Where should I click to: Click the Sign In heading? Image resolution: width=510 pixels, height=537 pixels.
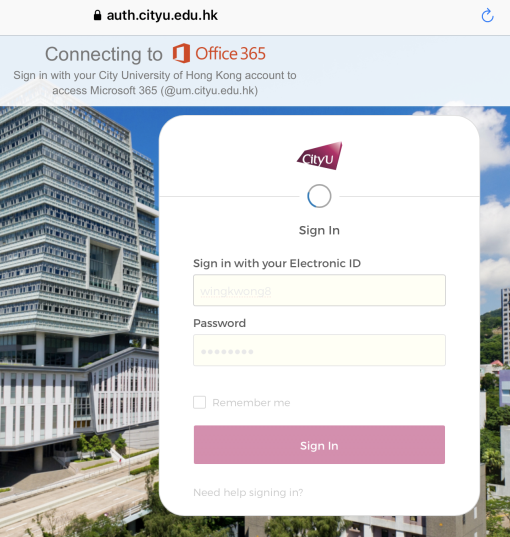click(x=319, y=230)
